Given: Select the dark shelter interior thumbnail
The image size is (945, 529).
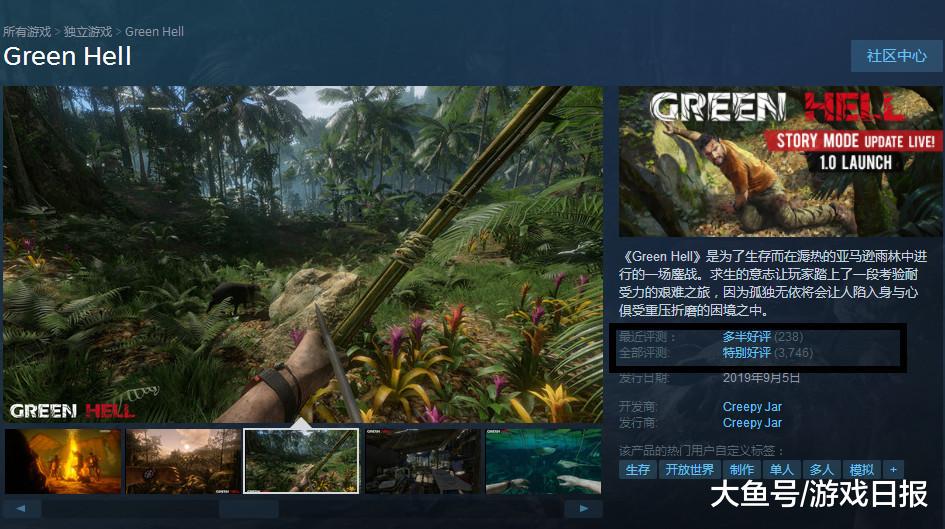Looking at the screenshot, I should click(x=422, y=461).
